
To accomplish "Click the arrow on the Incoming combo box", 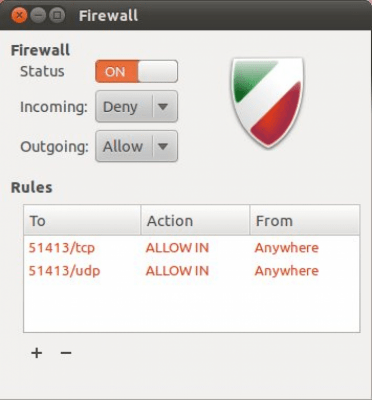I will (x=163, y=107).
